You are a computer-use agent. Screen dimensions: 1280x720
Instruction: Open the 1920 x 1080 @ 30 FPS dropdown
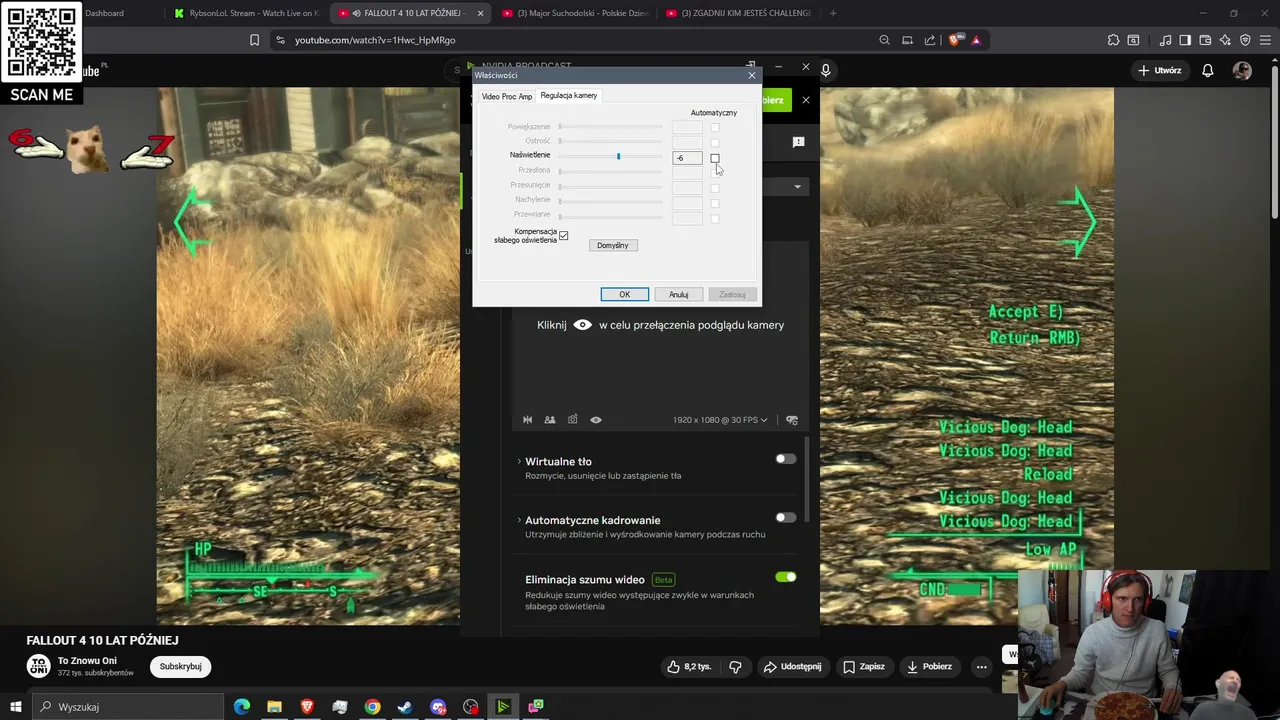(x=720, y=420)
